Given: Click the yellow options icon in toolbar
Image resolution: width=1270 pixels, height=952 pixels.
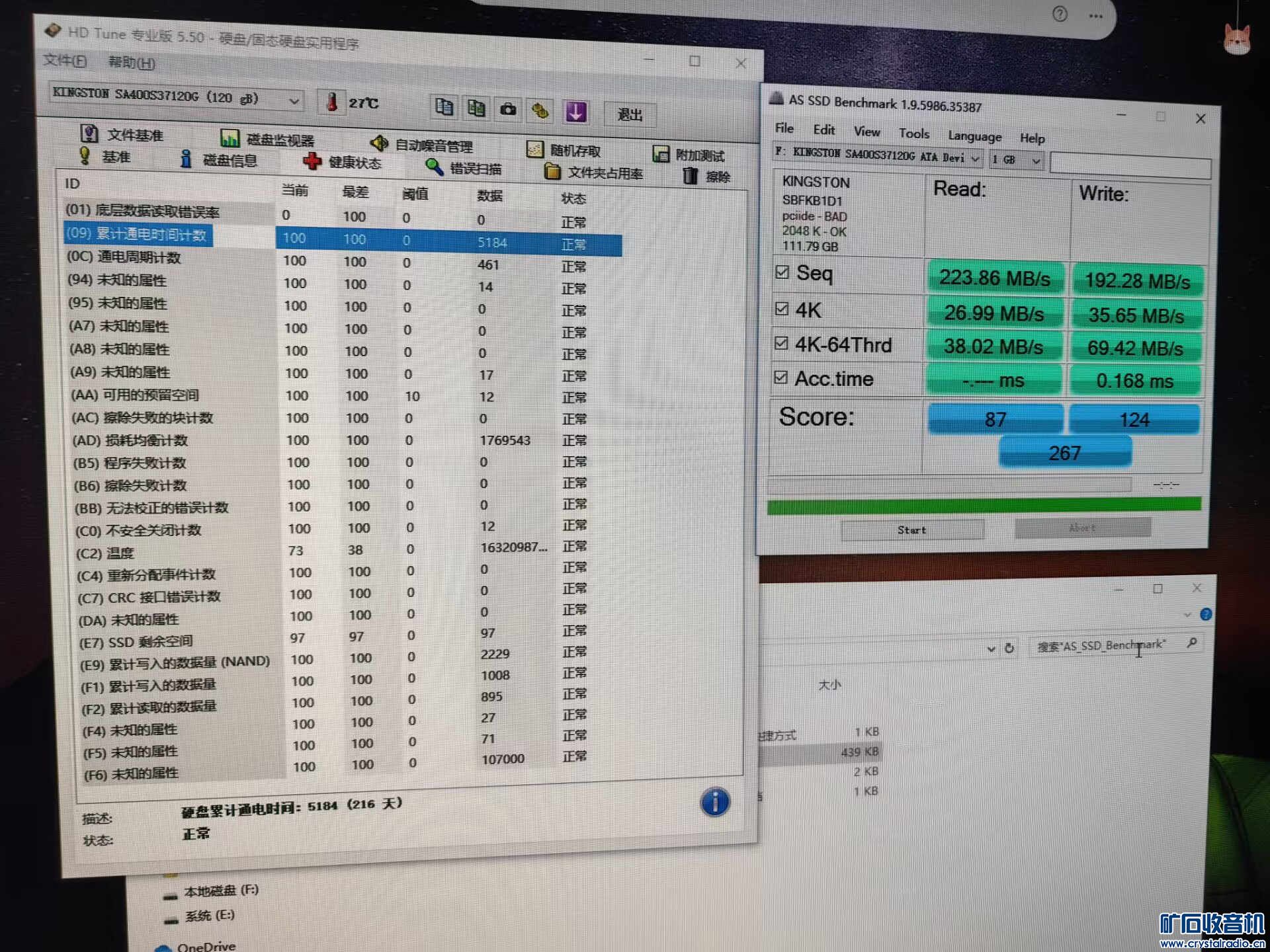Looking at the screenshot, I should tap(540, 110).
